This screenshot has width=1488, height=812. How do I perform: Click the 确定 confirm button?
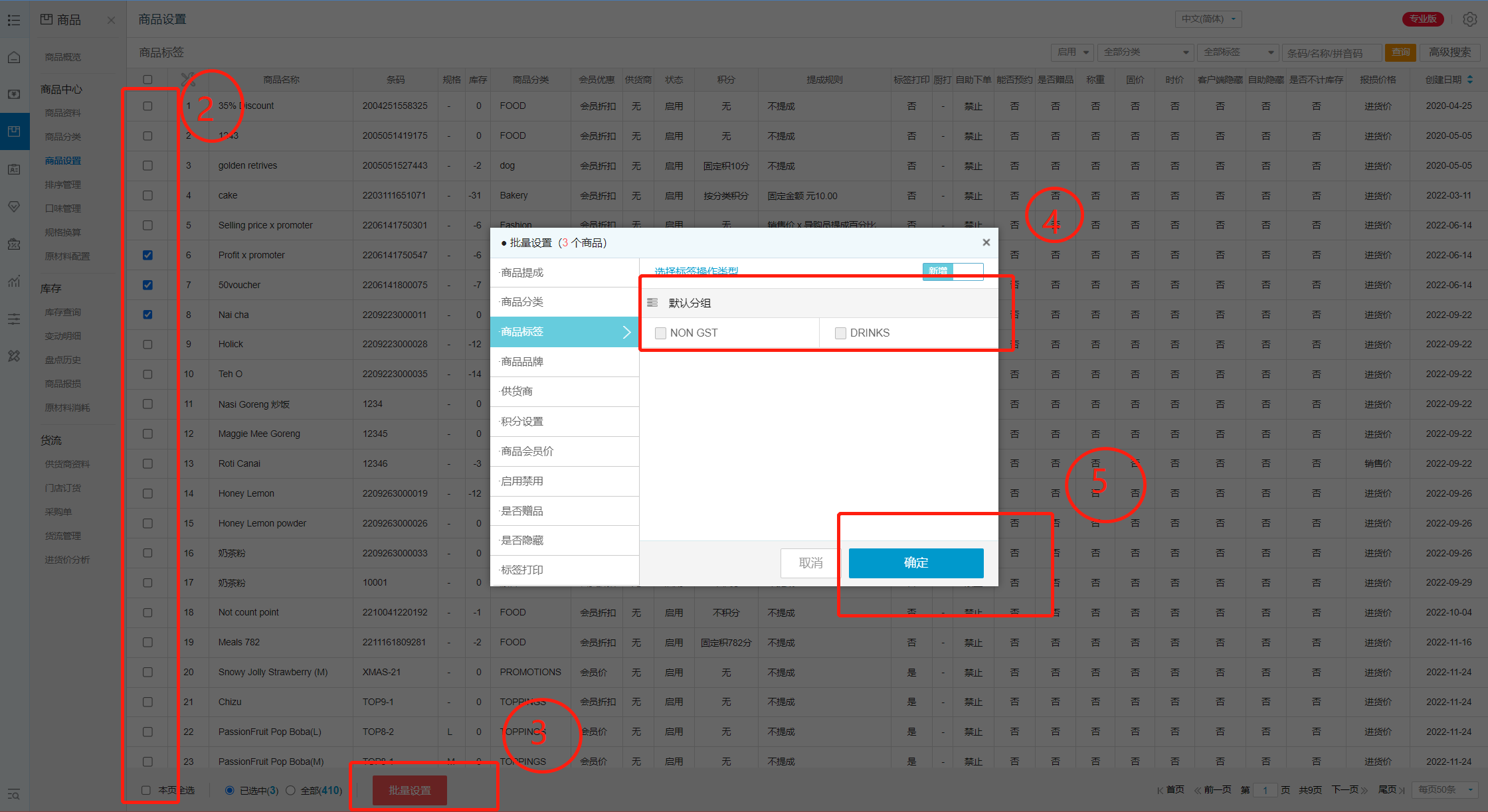coord(915,563)
